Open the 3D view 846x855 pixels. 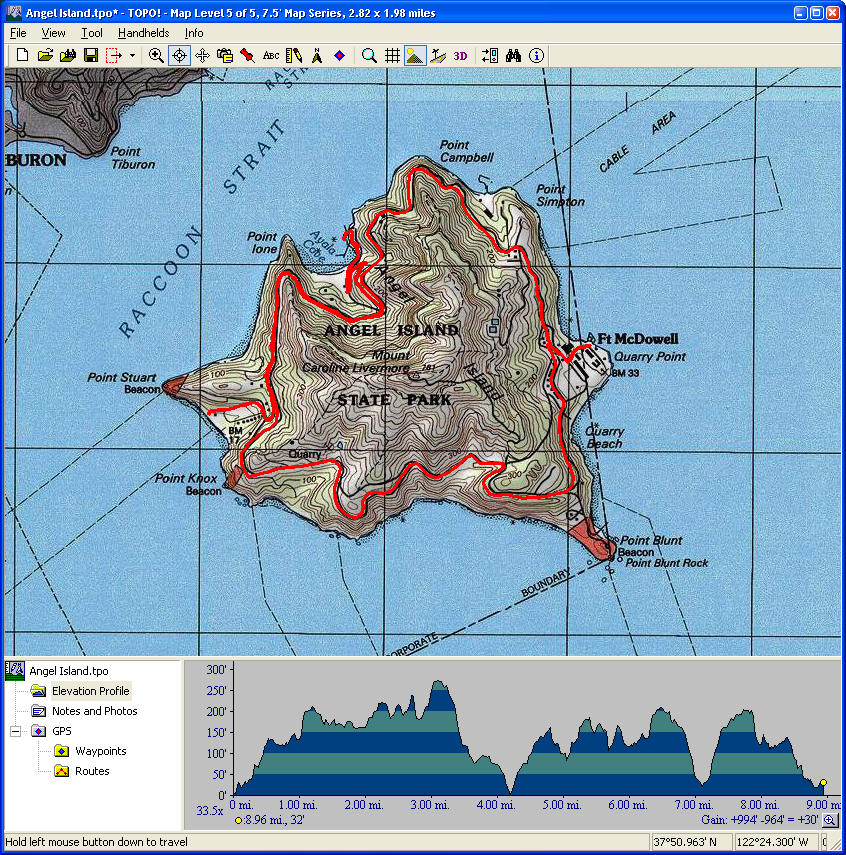[460, 56]
